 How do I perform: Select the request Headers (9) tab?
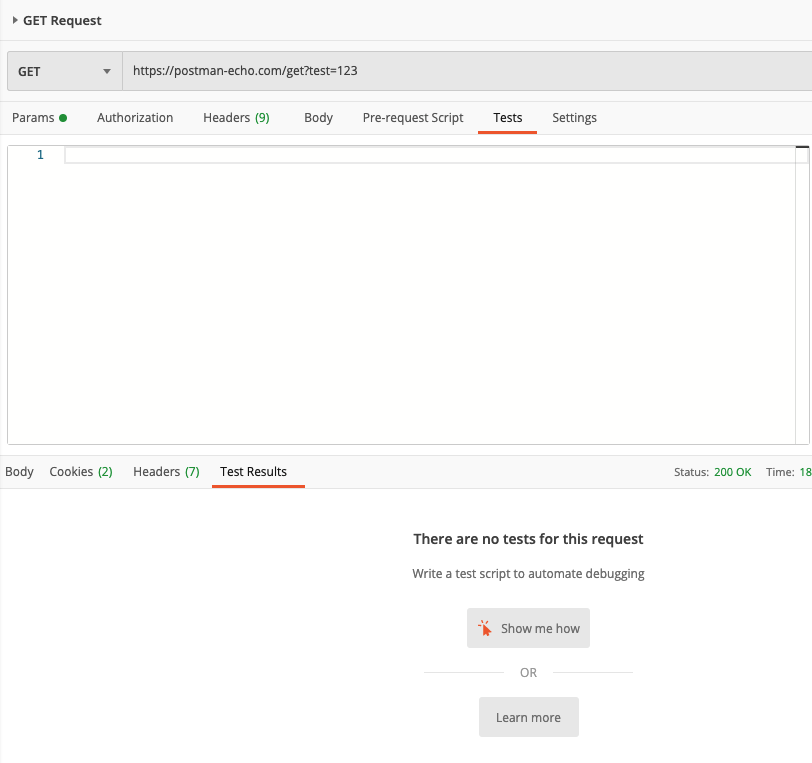[236, 118]
